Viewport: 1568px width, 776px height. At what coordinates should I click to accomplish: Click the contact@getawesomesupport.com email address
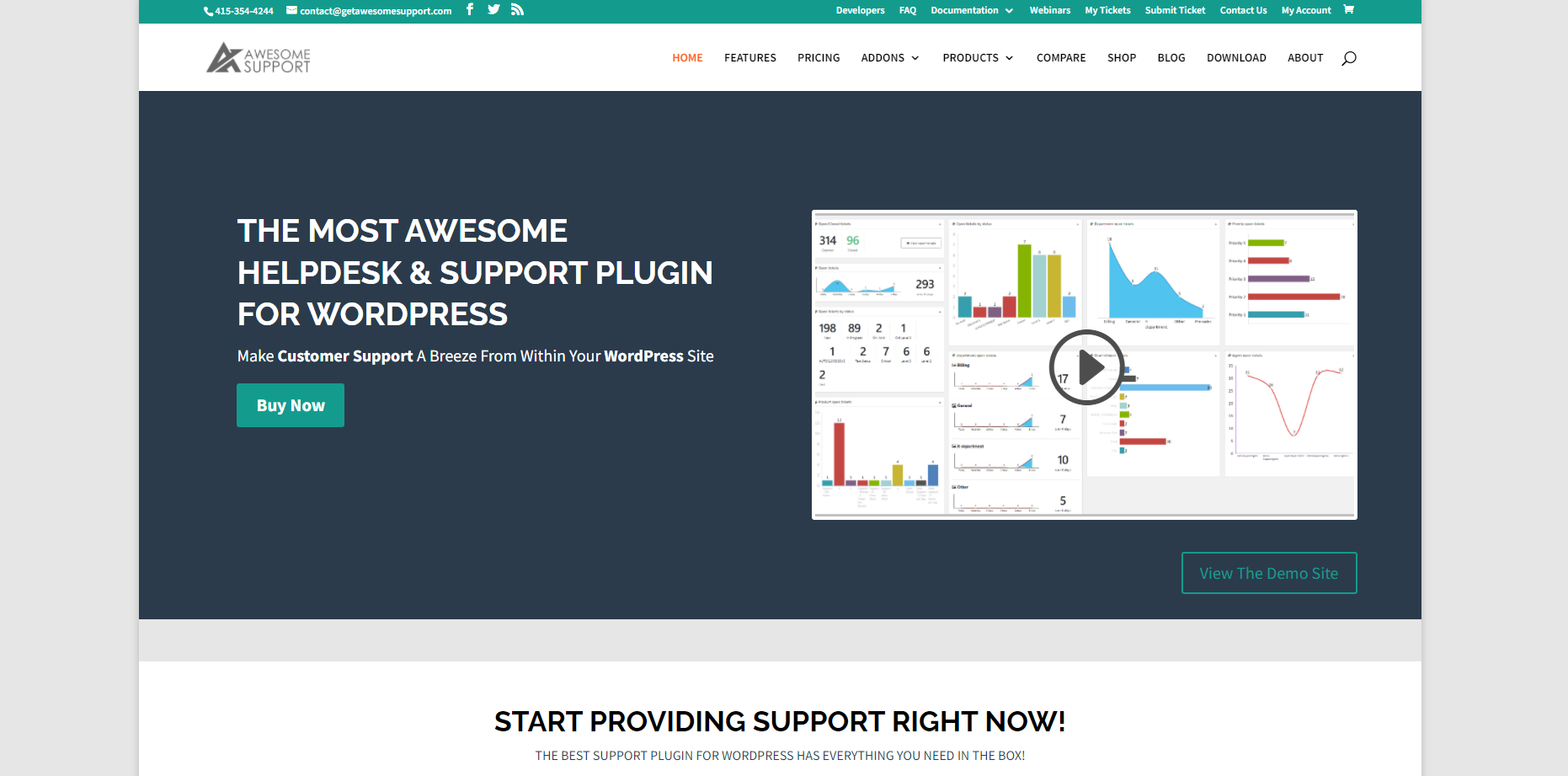point(374,11)
